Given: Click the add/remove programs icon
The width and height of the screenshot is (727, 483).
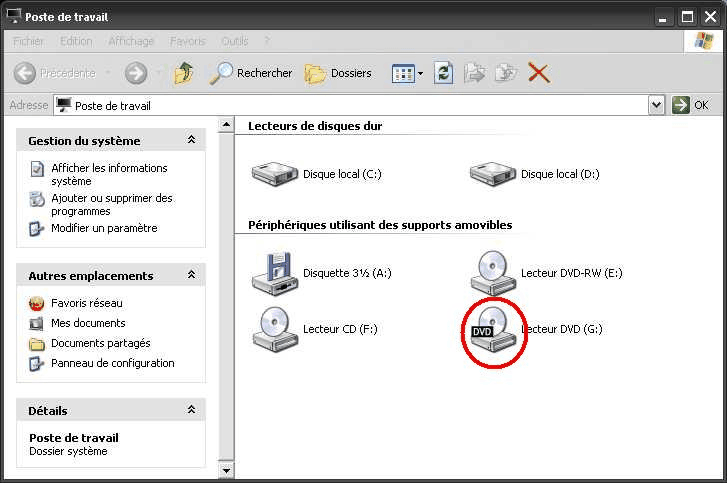Looking at the screenshot, I should pyautogui.click(x=37, y=199).
